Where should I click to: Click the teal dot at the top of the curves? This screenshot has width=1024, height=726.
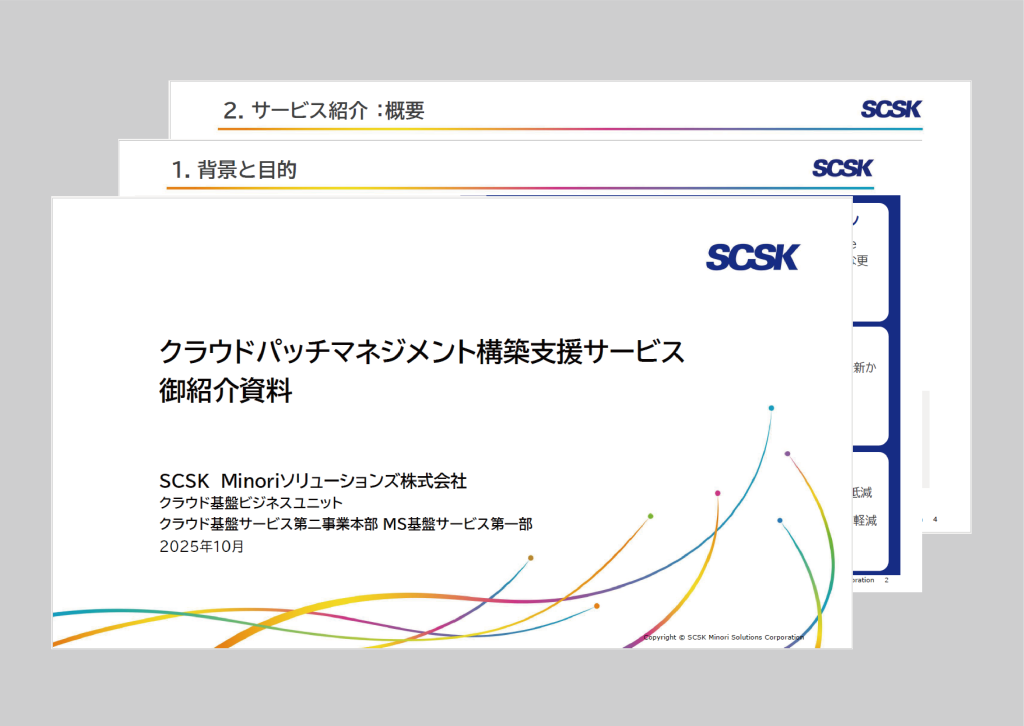click(x=771, y=408)
